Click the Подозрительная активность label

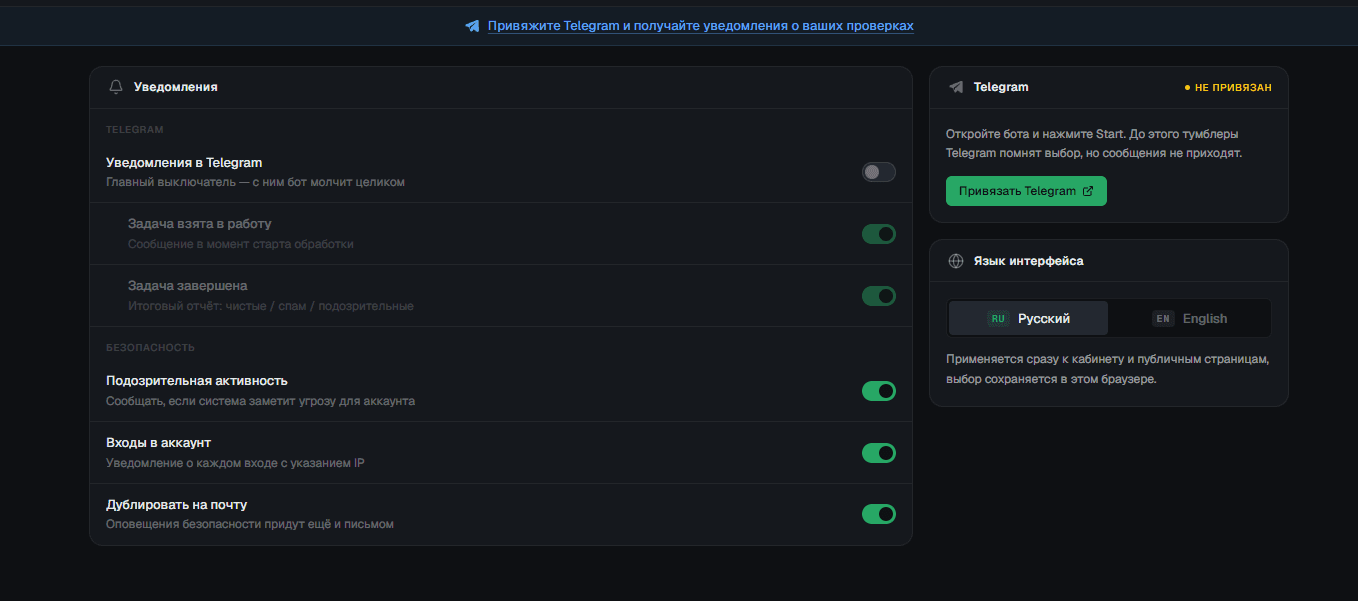(x=197, y=381)
